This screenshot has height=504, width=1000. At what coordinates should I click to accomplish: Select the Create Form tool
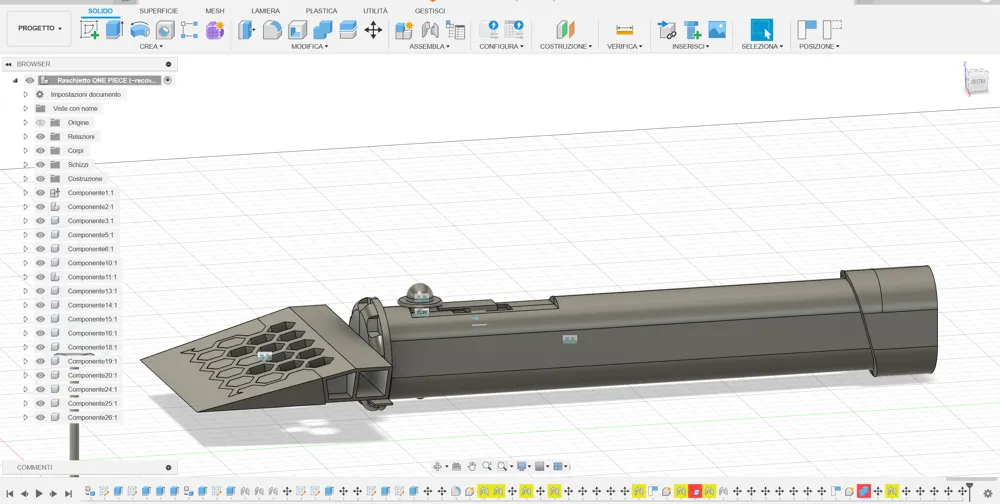tap(215, 29)
